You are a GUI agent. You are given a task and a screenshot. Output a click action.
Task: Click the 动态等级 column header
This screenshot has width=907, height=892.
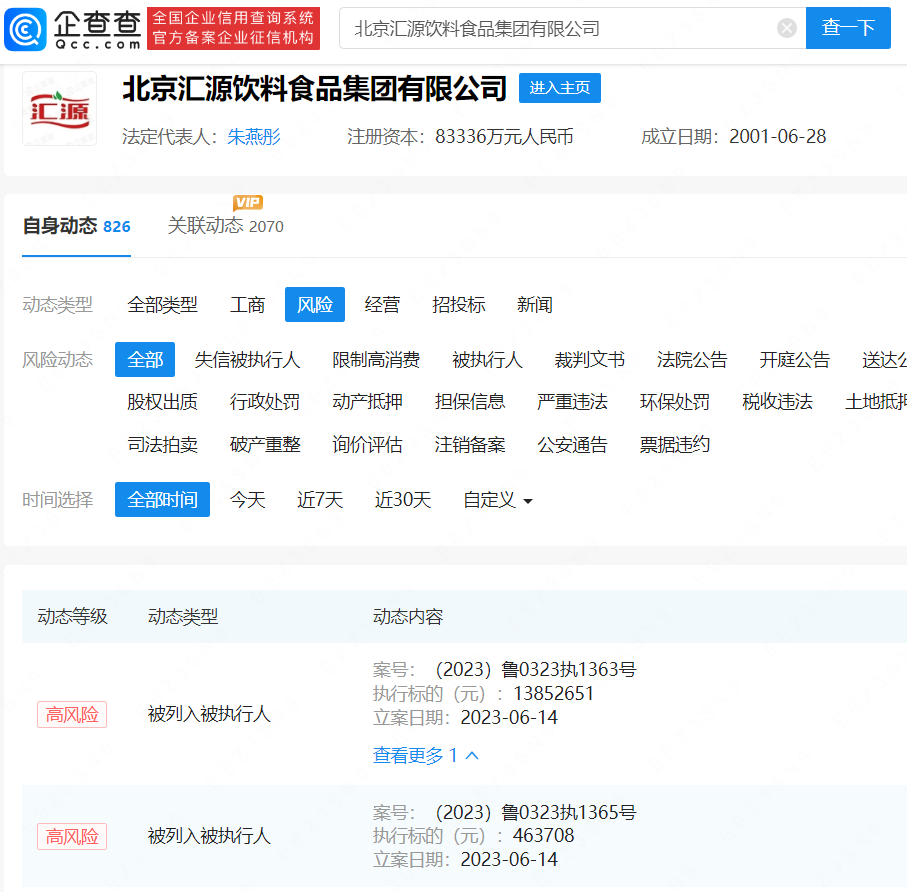coord(72,617)
